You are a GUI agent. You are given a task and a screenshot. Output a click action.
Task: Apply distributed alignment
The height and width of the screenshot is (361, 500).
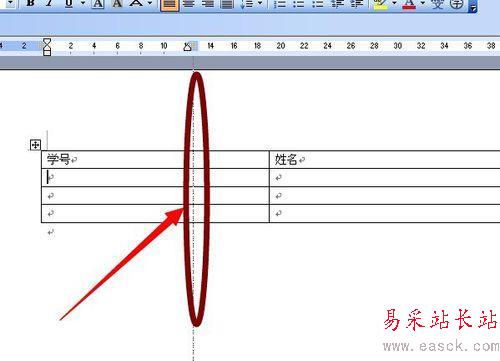[227, 3]
